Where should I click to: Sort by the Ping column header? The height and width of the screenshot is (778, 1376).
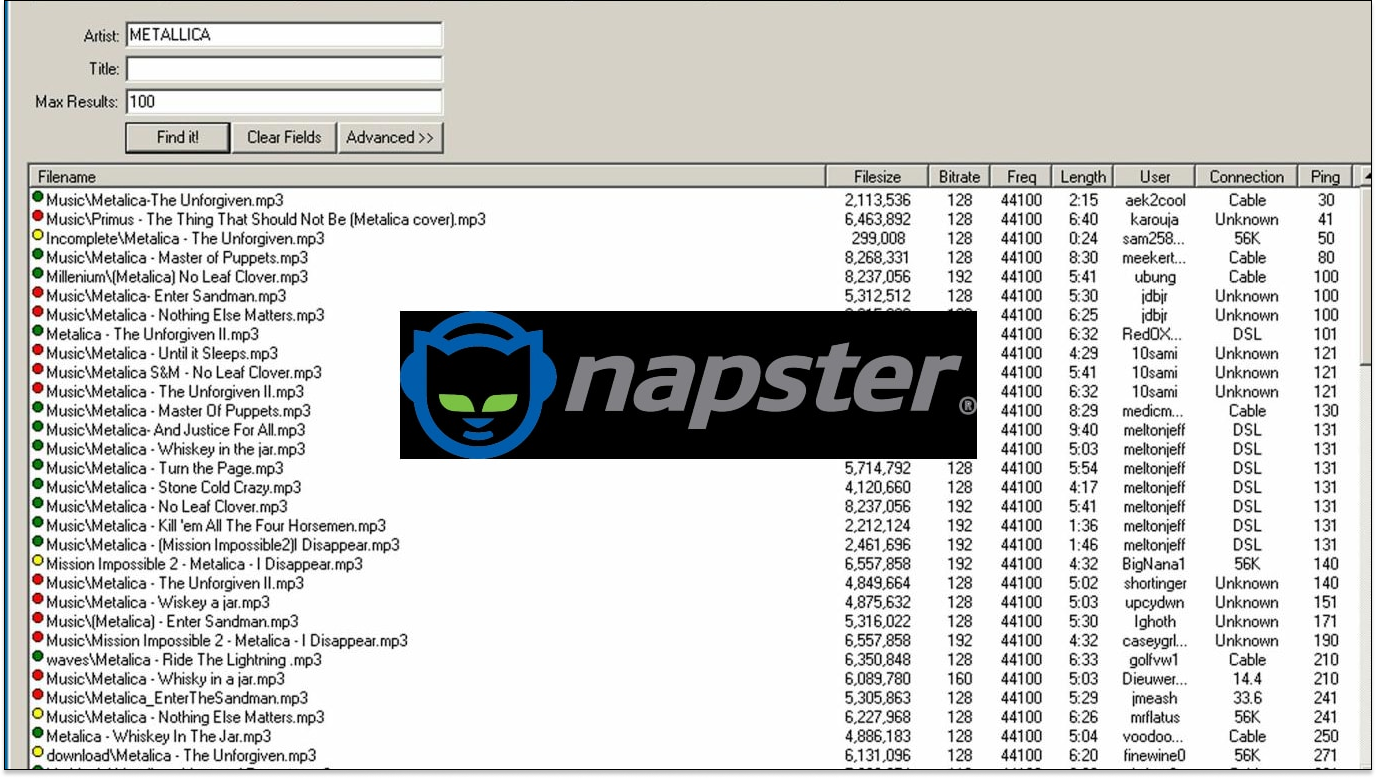click(1325, 177)
